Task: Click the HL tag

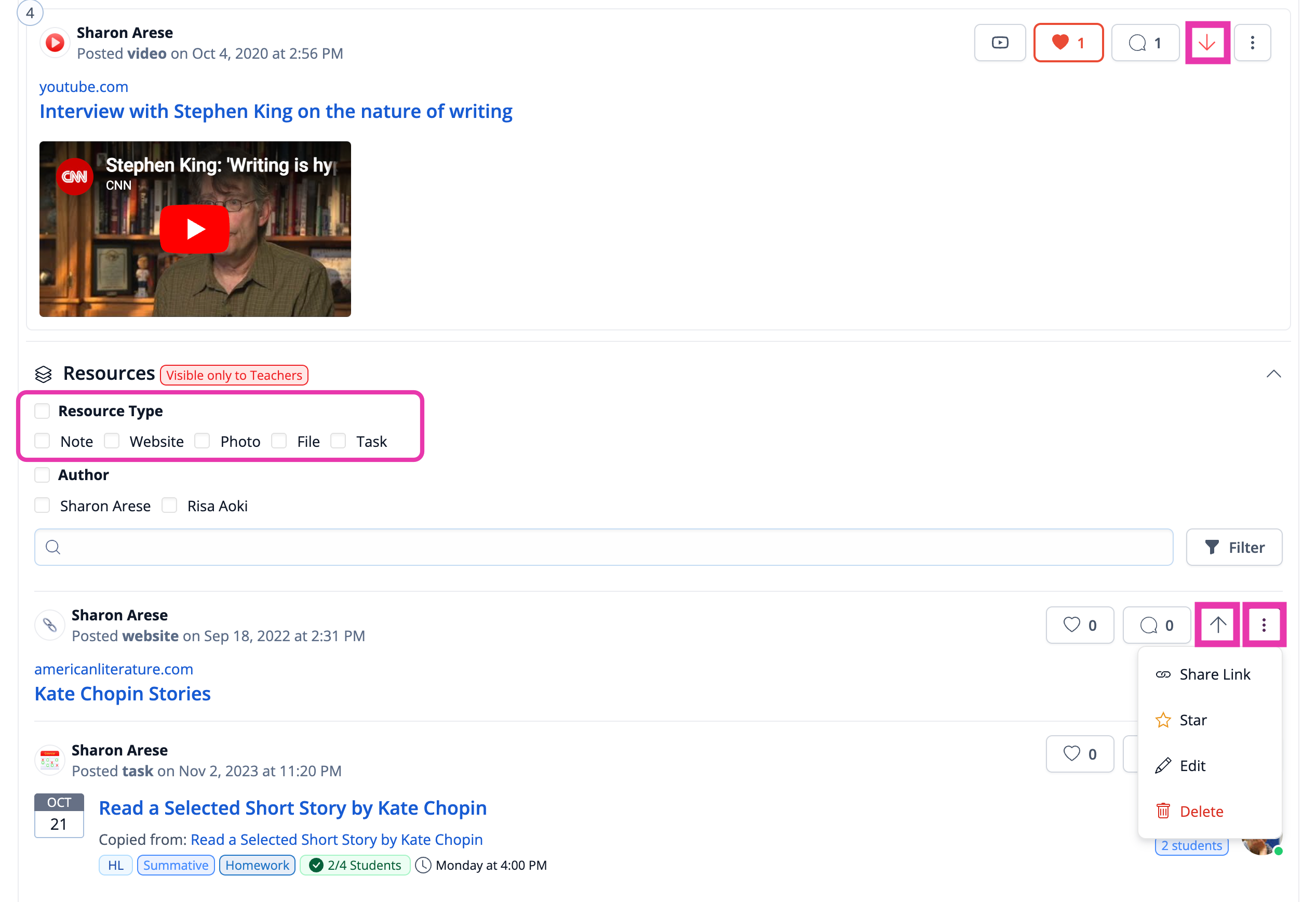Action: click(115, 865)
